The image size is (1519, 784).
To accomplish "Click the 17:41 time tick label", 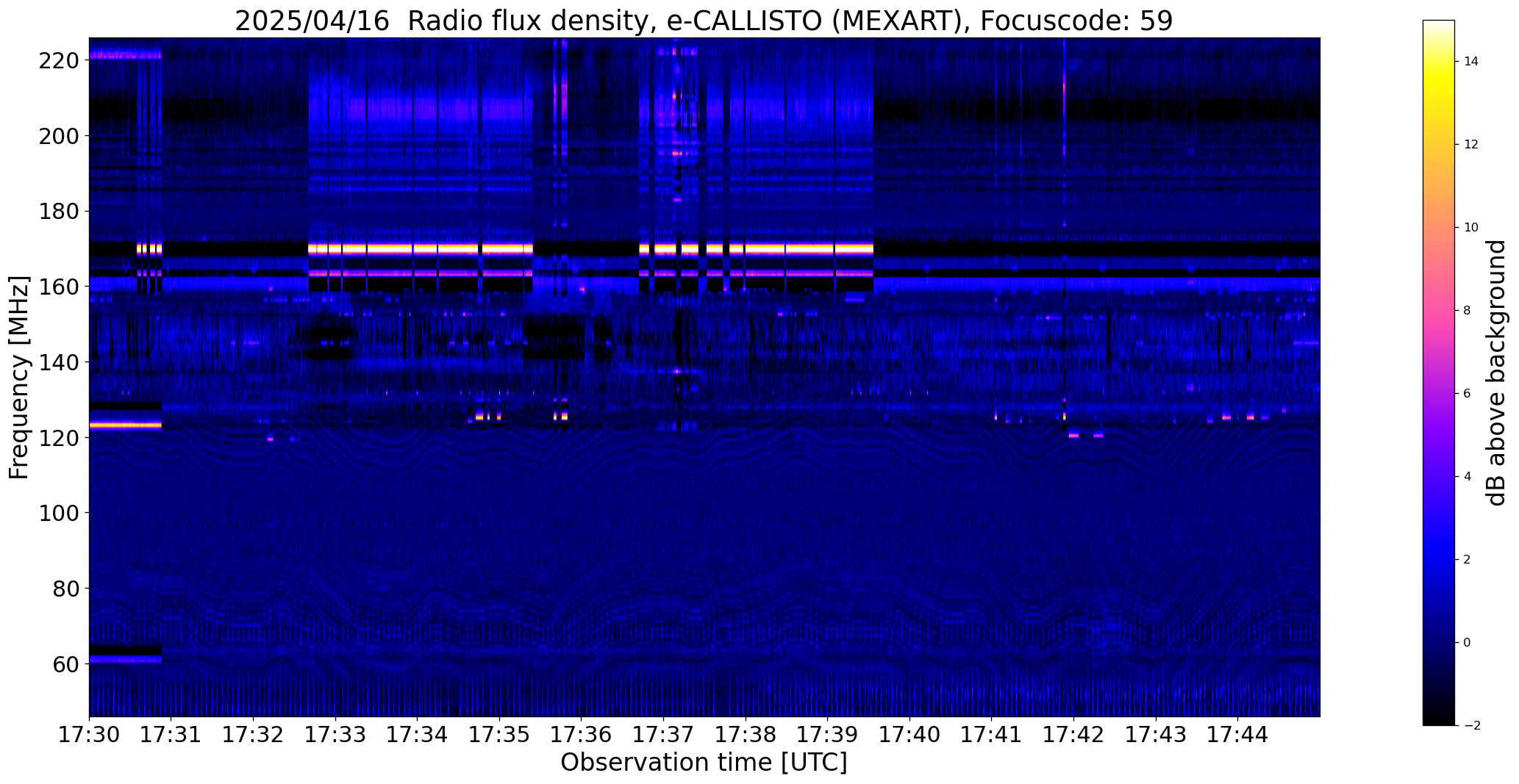I will point(993,734).
